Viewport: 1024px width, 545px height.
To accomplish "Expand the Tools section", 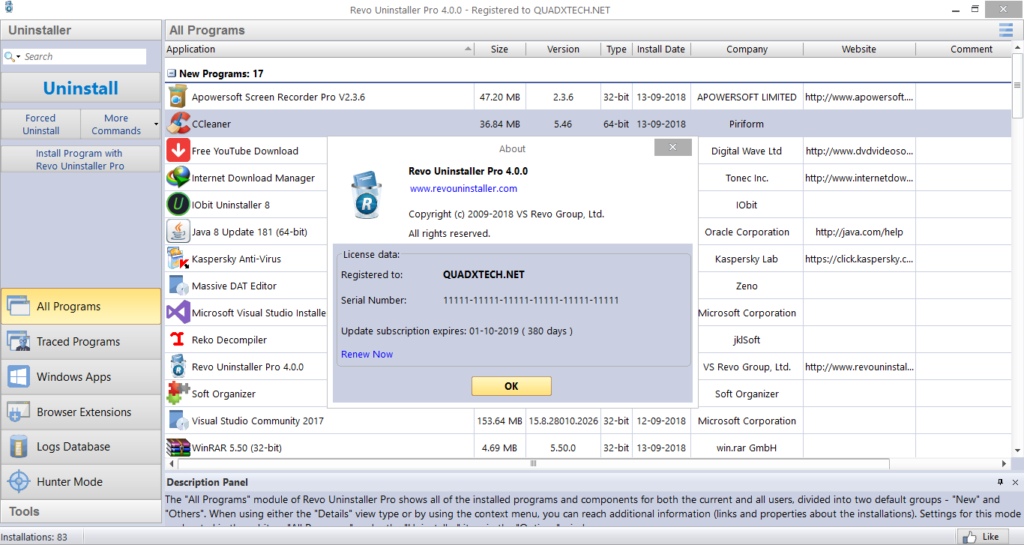I will 81,512.
